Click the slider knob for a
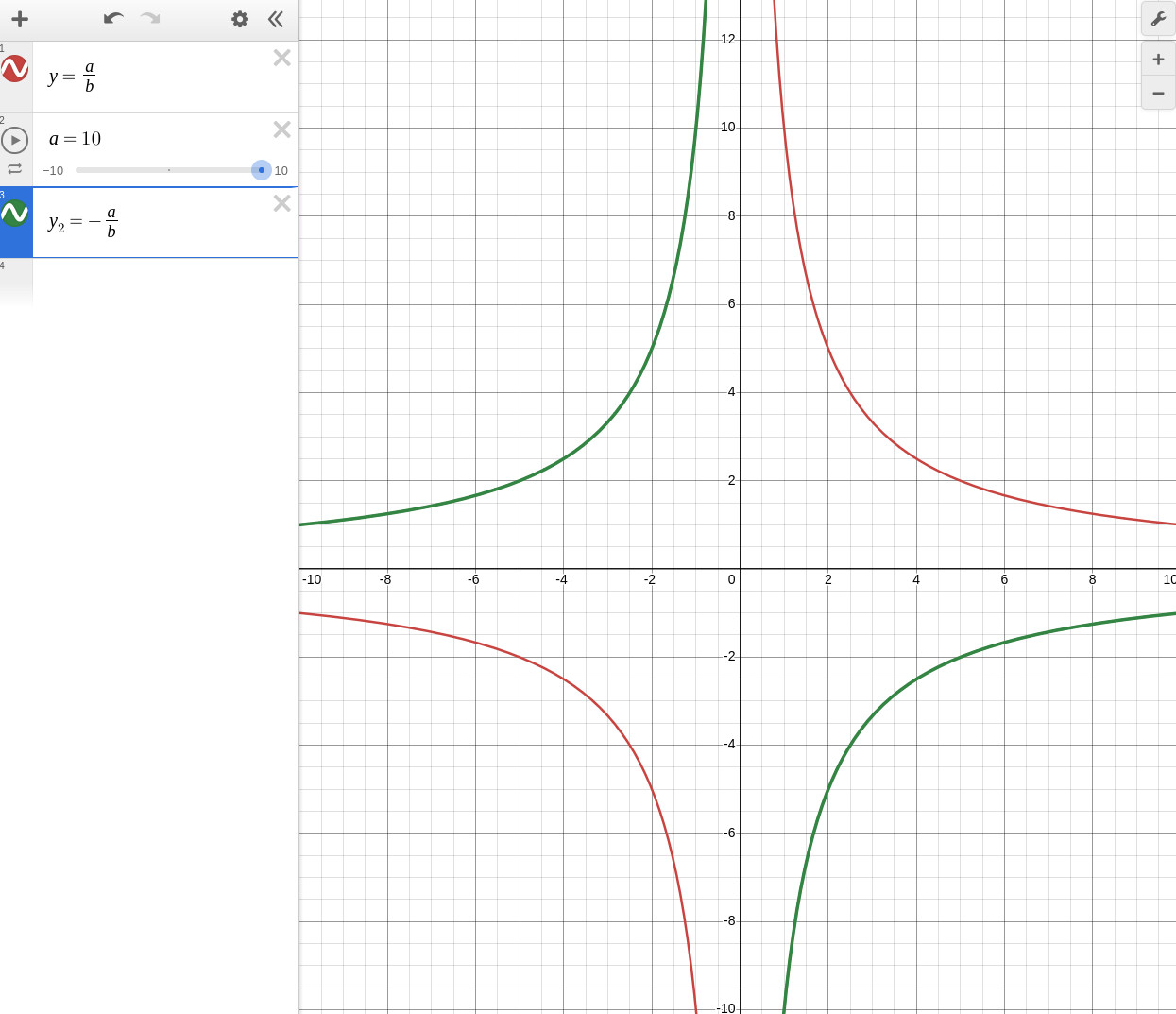1176x1014 pixels. 262,170
